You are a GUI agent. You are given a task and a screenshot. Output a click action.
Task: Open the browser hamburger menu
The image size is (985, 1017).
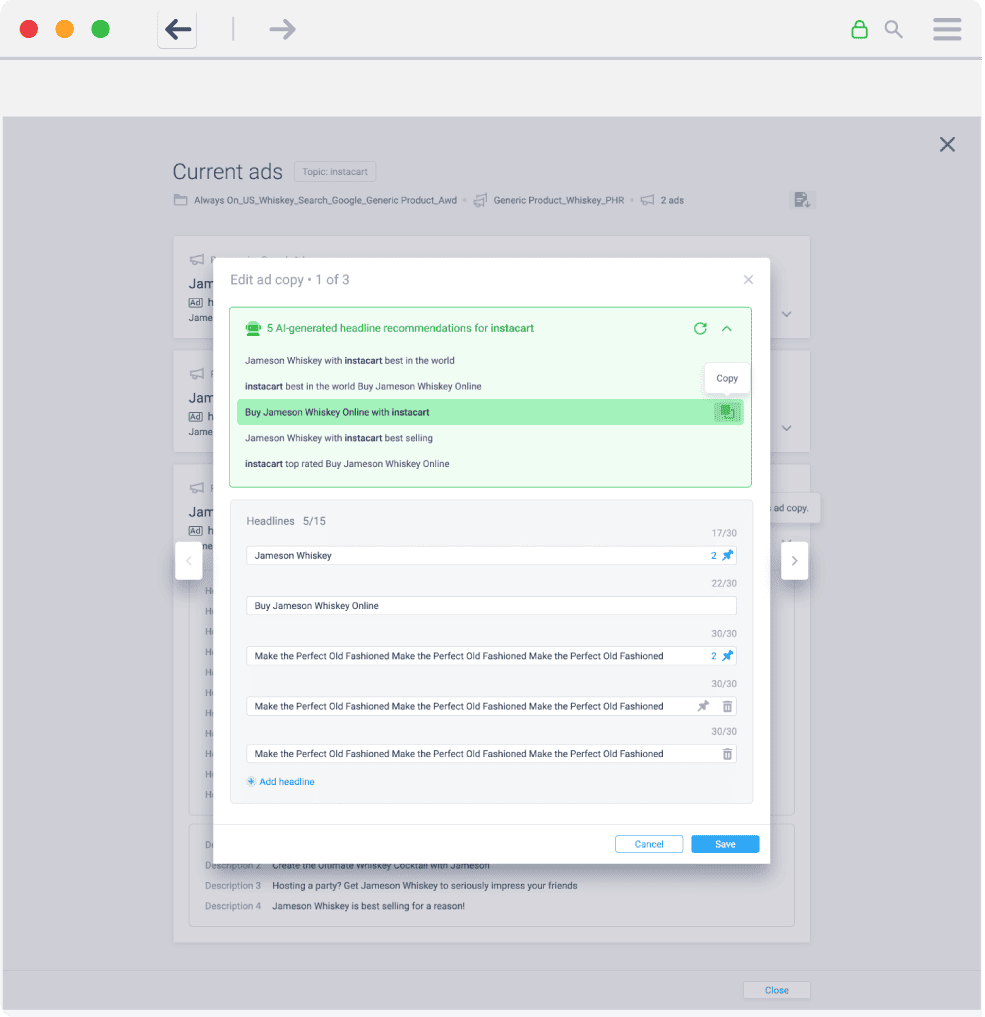click(x=947, y=30)
